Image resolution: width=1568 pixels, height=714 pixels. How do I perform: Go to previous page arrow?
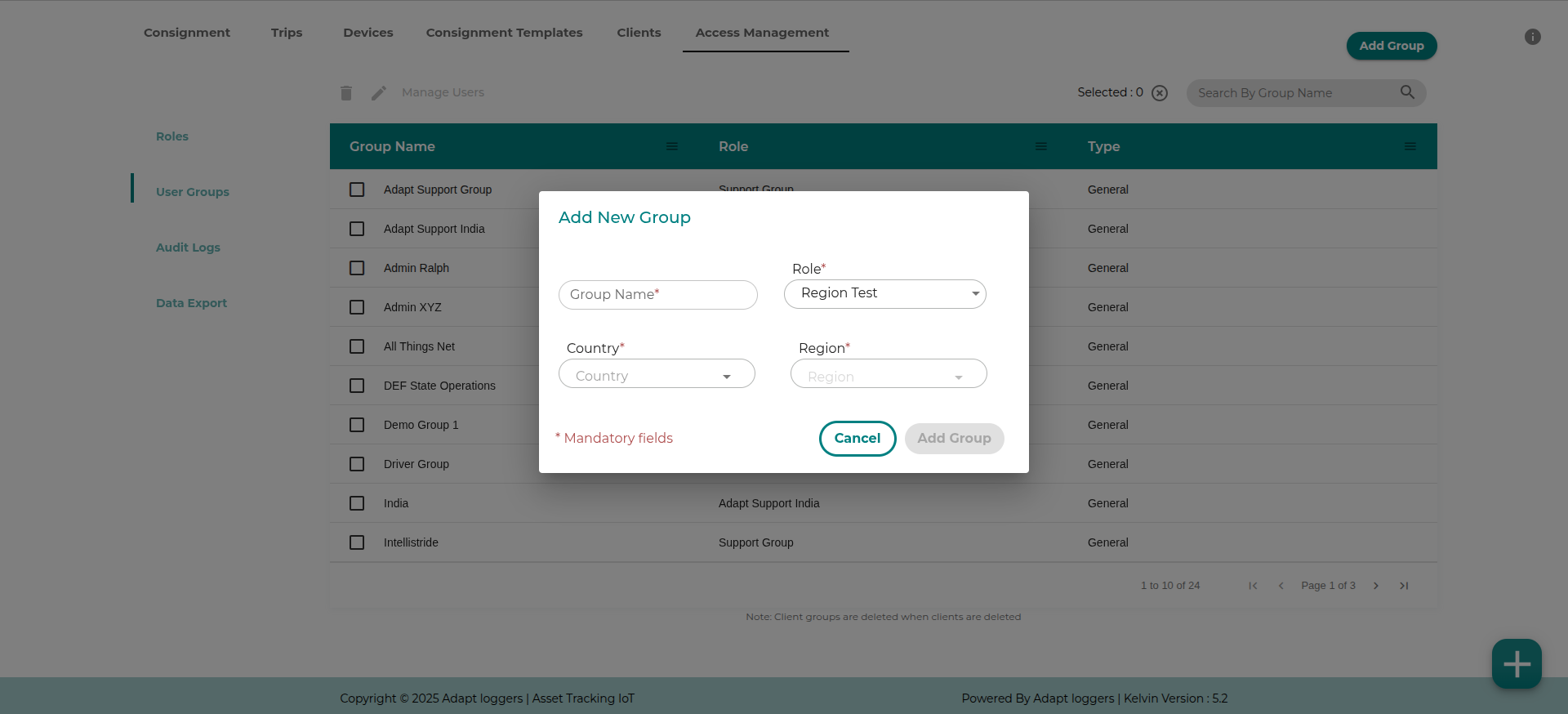(1281, 586)
